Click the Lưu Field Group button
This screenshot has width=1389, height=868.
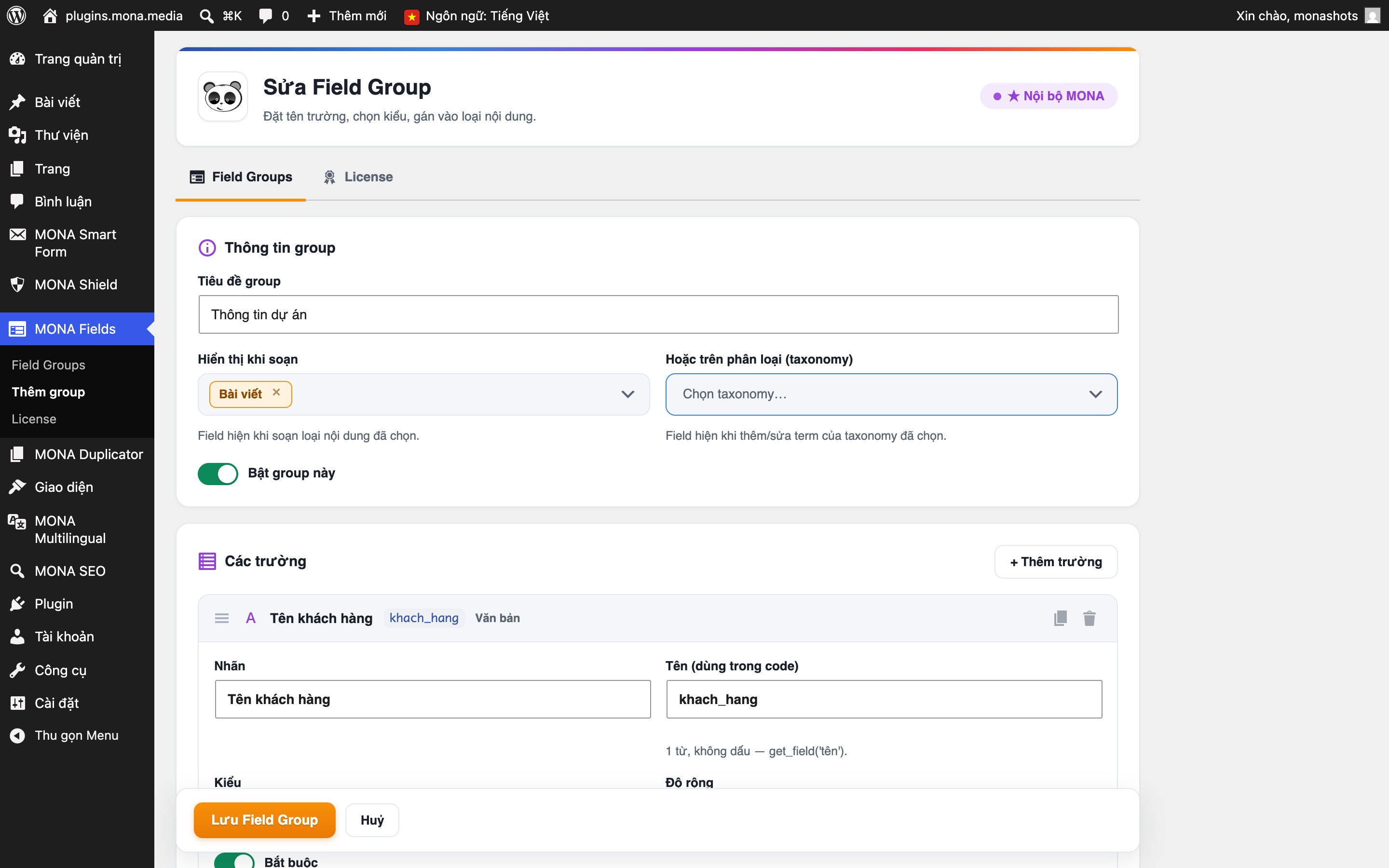(265, 820)
